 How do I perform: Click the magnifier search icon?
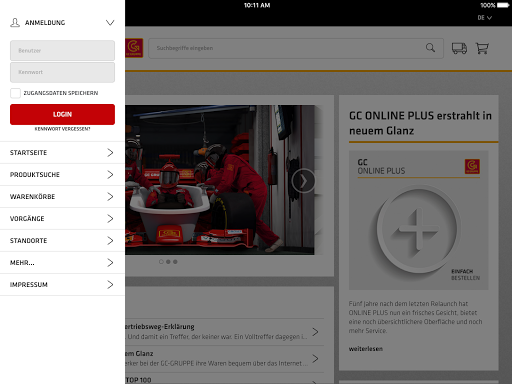tap(430, 48)
